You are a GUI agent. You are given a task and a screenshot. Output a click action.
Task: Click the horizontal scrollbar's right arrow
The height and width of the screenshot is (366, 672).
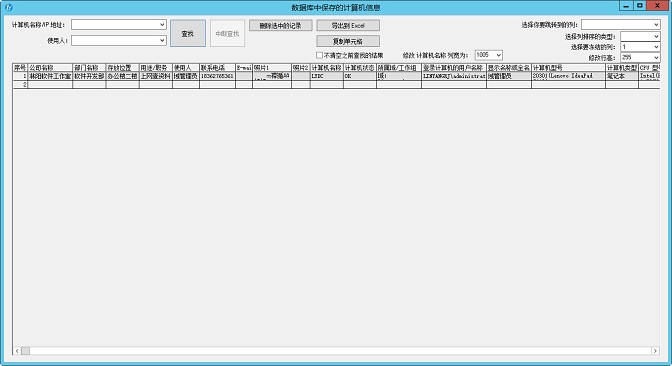pyautogui.click(x=655, y=351)
